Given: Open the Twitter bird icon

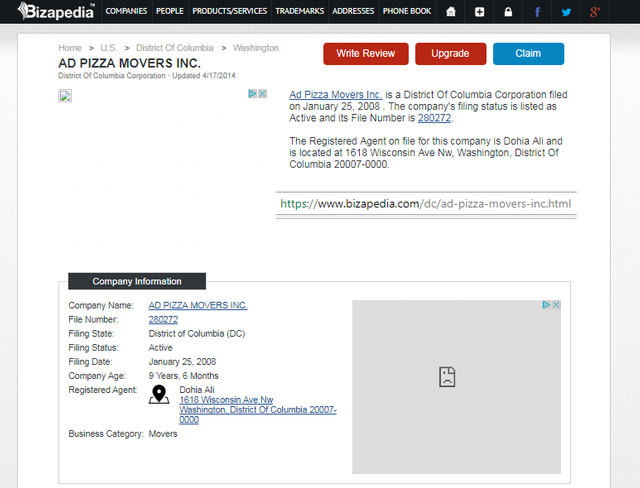Looking at the screenshot, I should [x=566, y=12].
